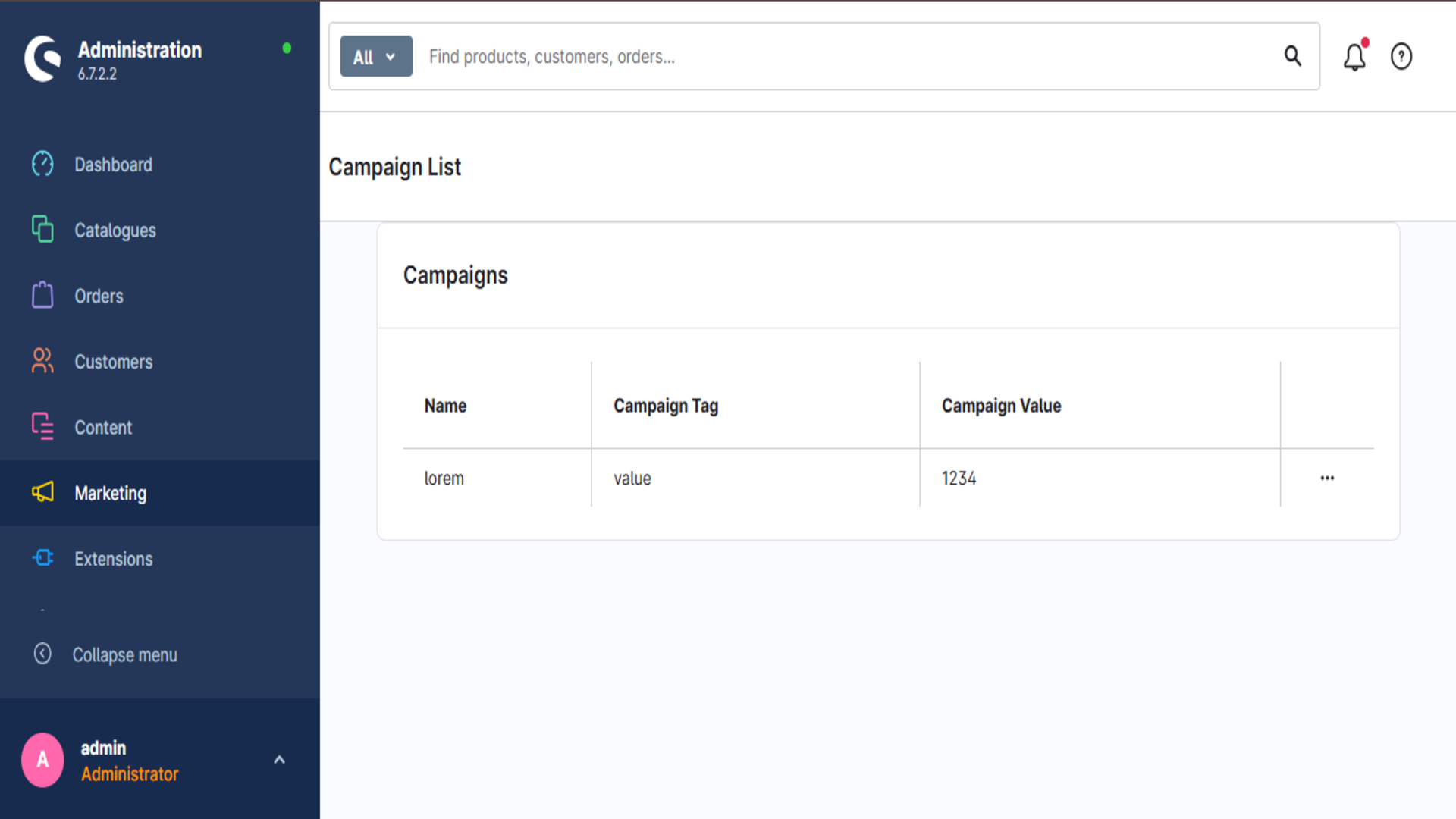1456x819 pixels.
Task: Click the Orders bag icon
Action: [x=42, y=295]
